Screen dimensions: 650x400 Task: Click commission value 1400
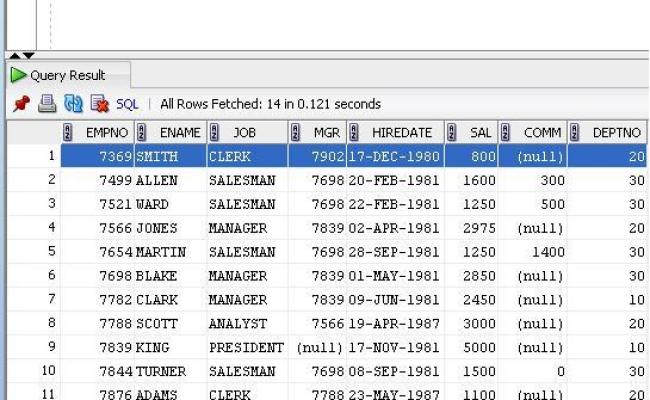533,252
